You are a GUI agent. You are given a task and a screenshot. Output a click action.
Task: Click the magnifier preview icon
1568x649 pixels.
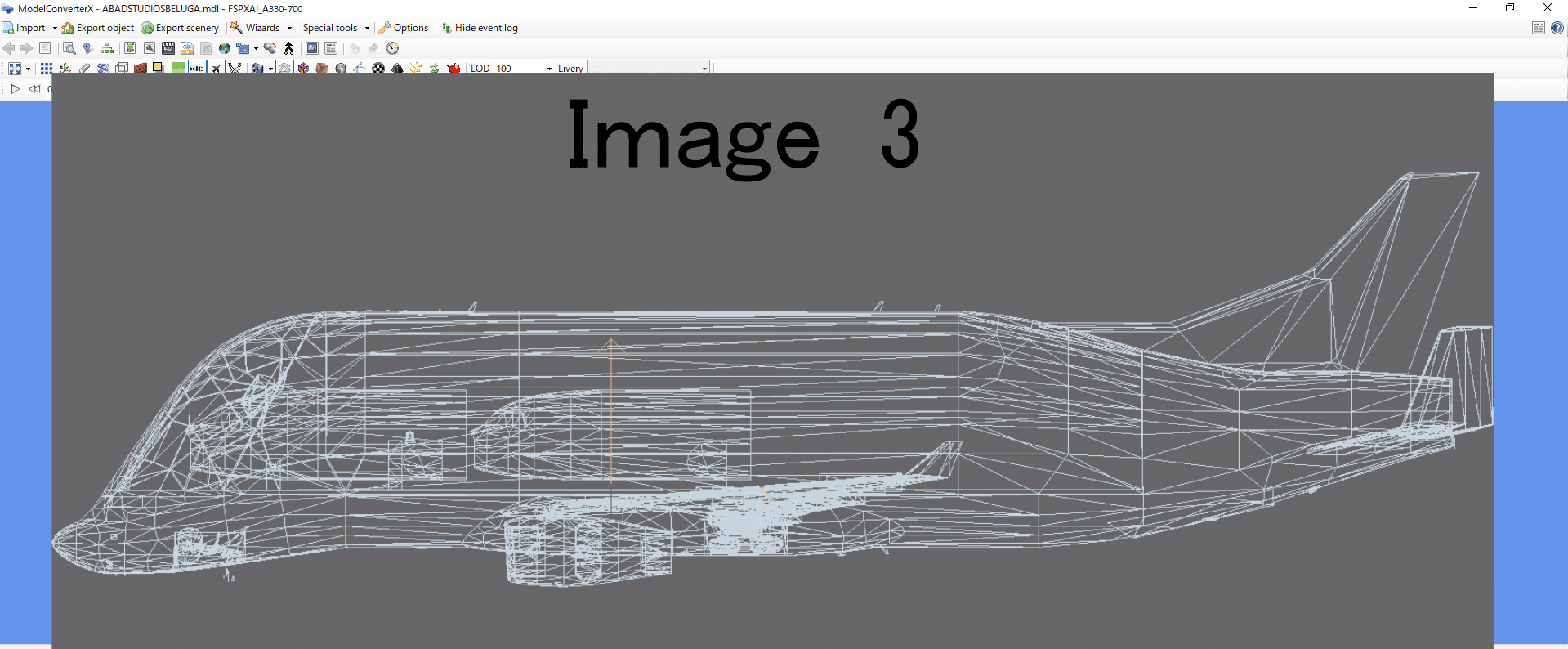click(69, 48)
